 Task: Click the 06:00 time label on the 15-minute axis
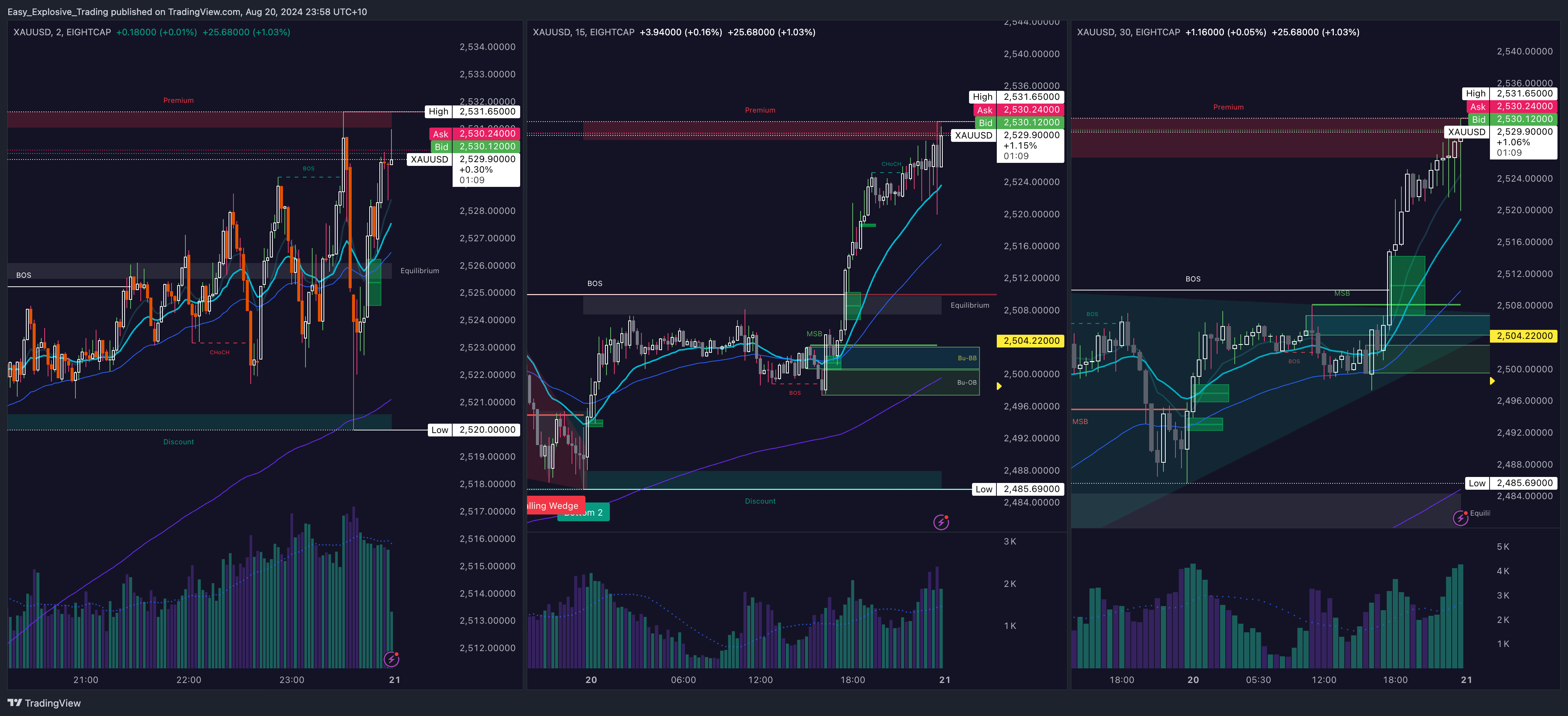click(x=683, y=680)
